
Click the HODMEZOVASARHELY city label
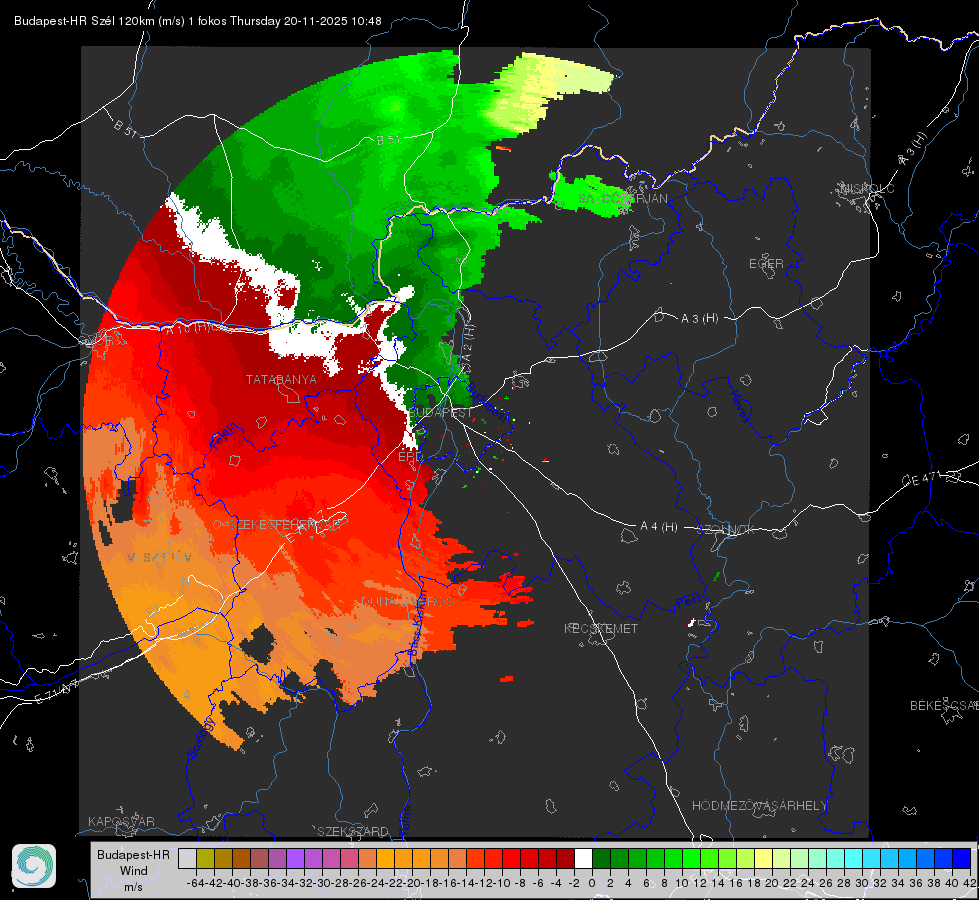759,806
